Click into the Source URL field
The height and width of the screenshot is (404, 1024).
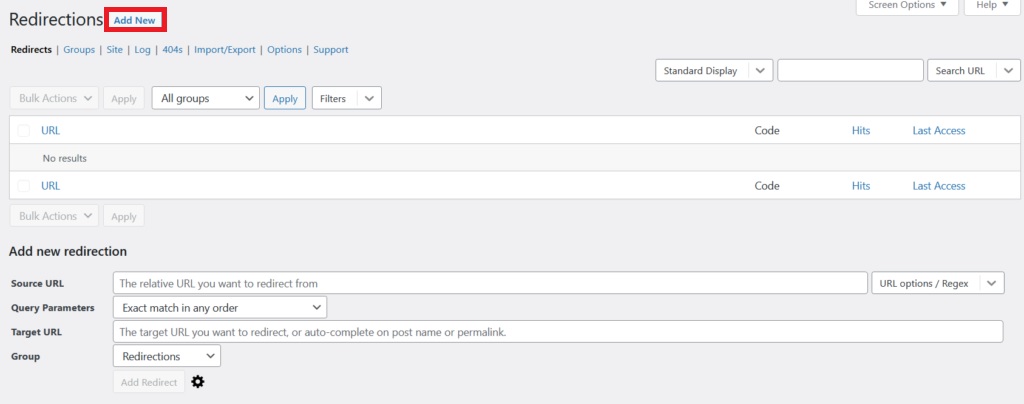tap(490, 283)
